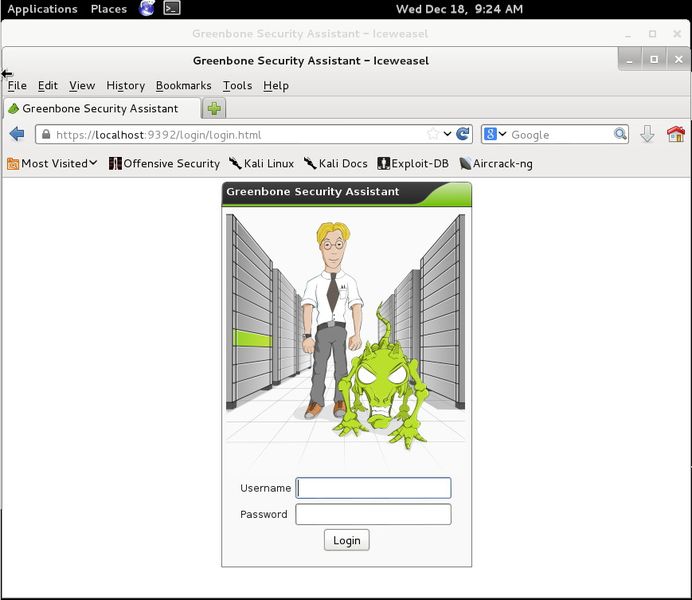Image resolution: width=692 pixels, height=600 pixels.
Task: Open Exploit-DB bookmark
Action: [x=413, y=164]
